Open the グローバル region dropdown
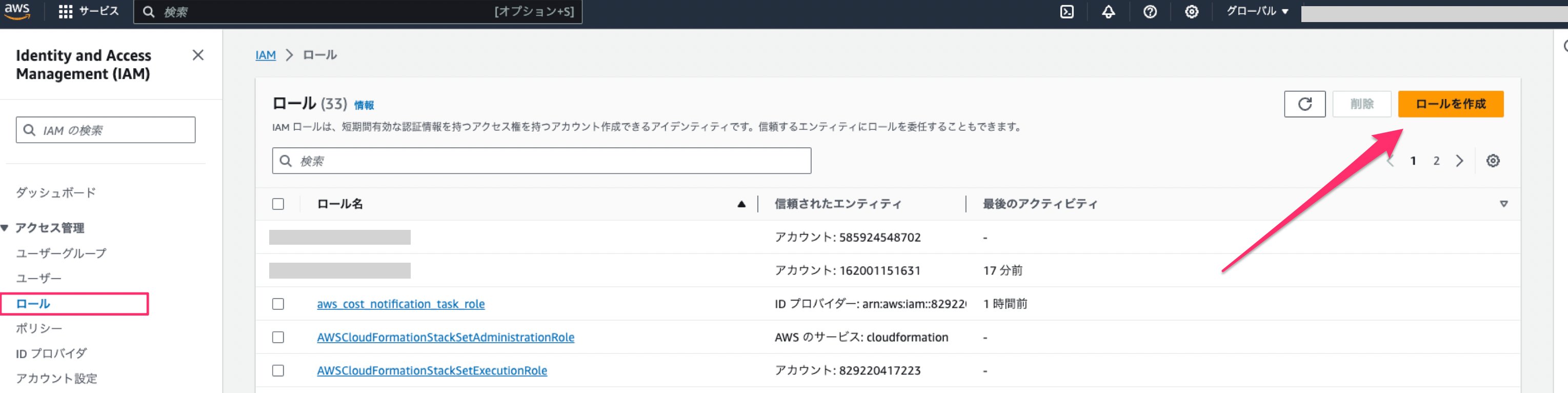The height and width of the screenshot is (393, 1568). click(1257, 12)
